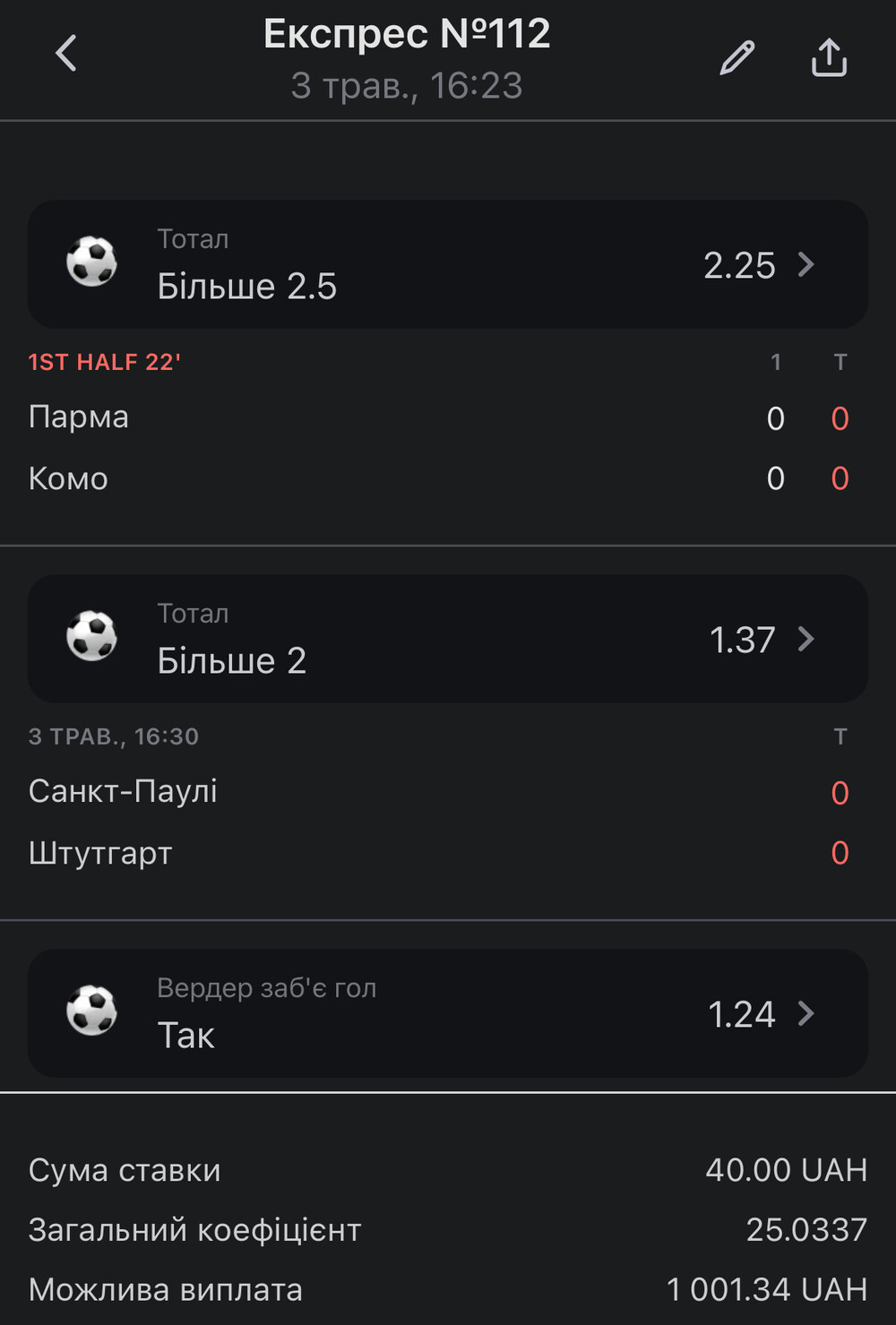The image size is (896, 1325).
Task: Tap the share export icon
Action: (x=829, y=57)
